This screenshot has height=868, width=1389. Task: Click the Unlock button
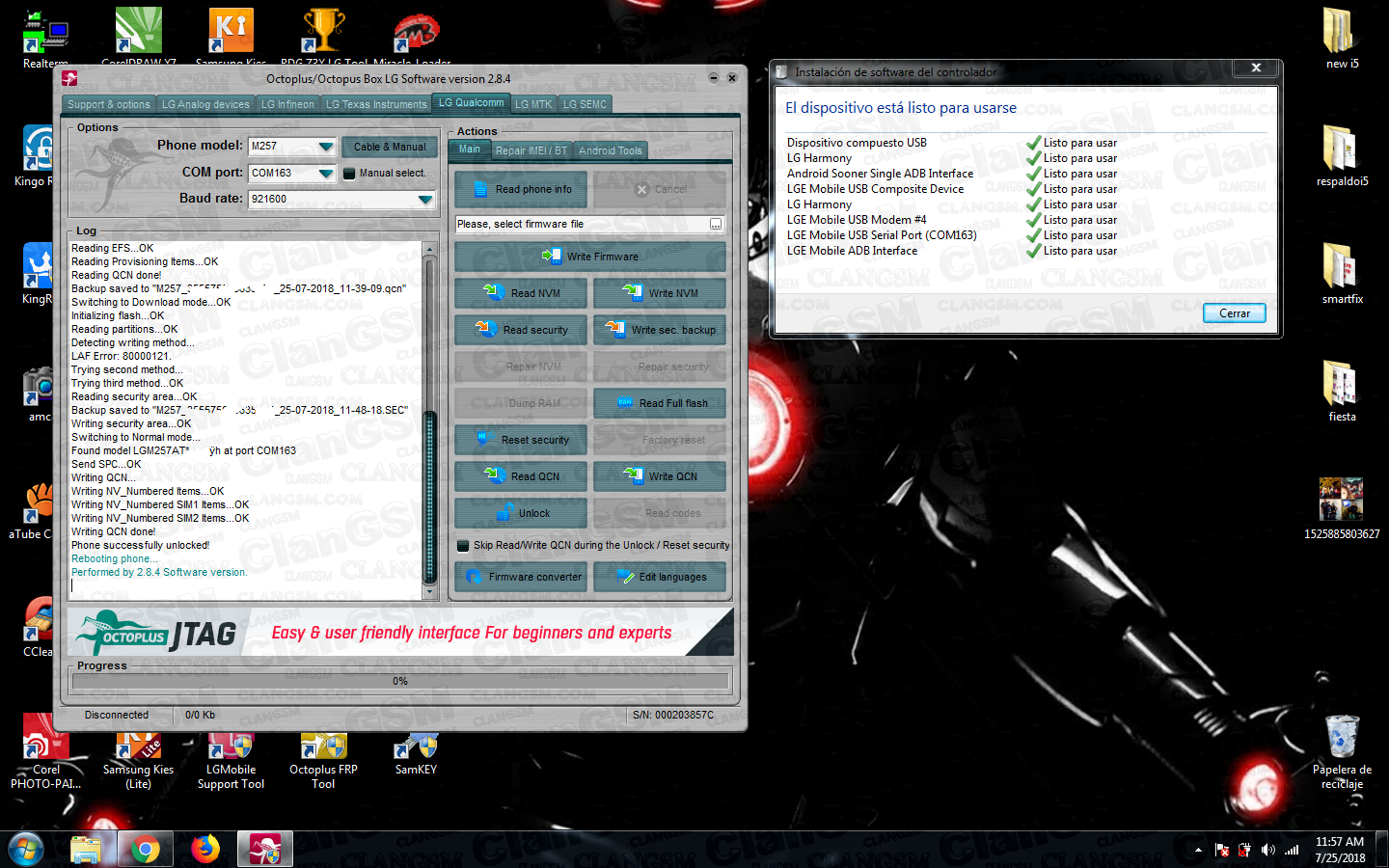[x=521, y=513]
